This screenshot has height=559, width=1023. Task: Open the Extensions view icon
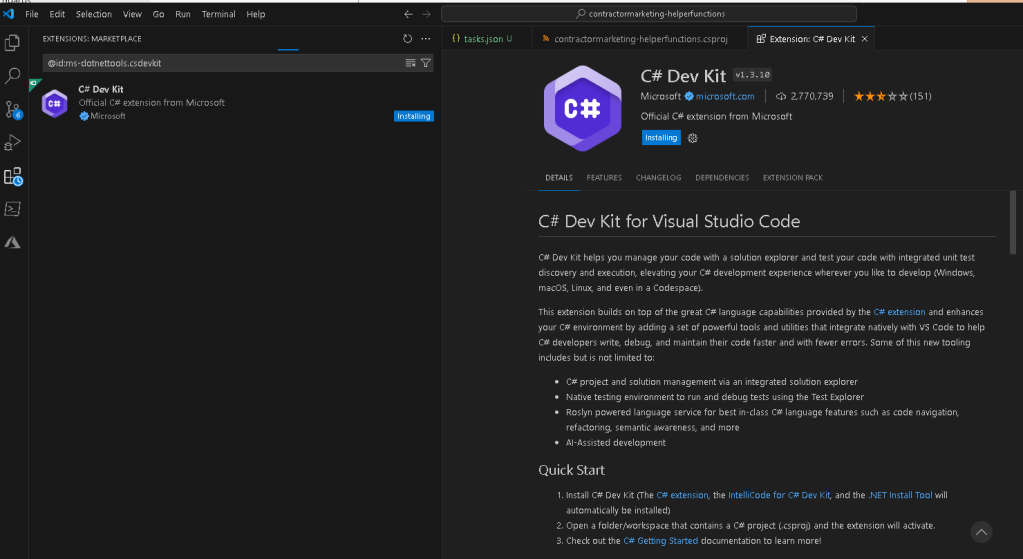pos(12,176)
